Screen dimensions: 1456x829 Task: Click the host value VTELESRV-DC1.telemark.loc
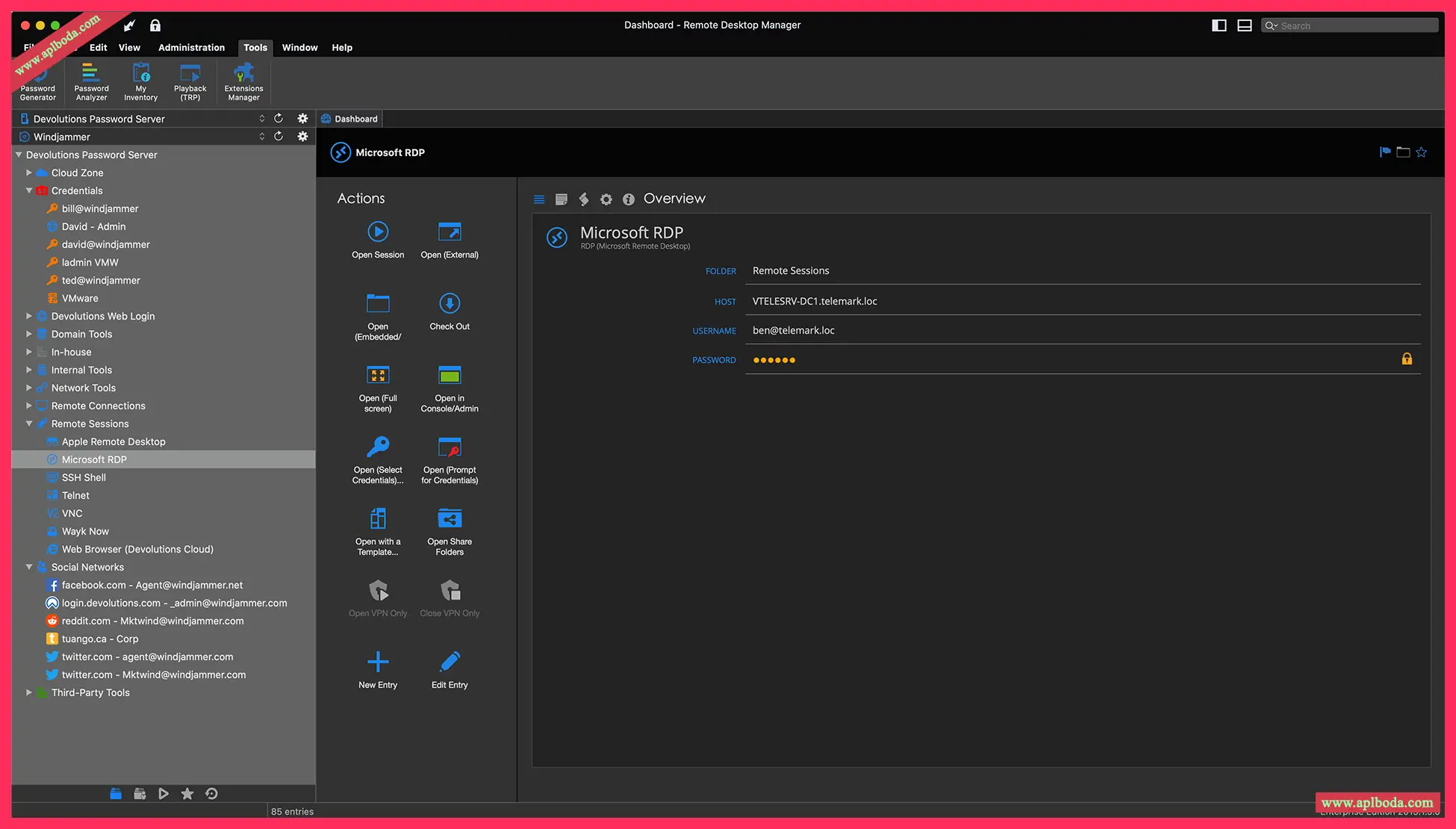tap(815, 301)
